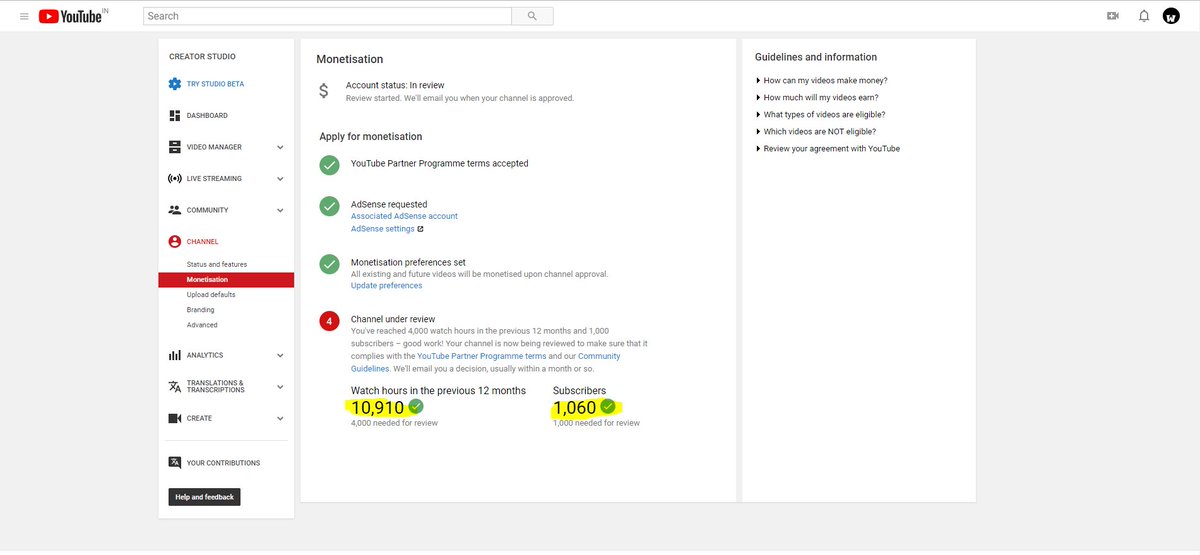Open the account avatar menu

(x=1171, y=16)
